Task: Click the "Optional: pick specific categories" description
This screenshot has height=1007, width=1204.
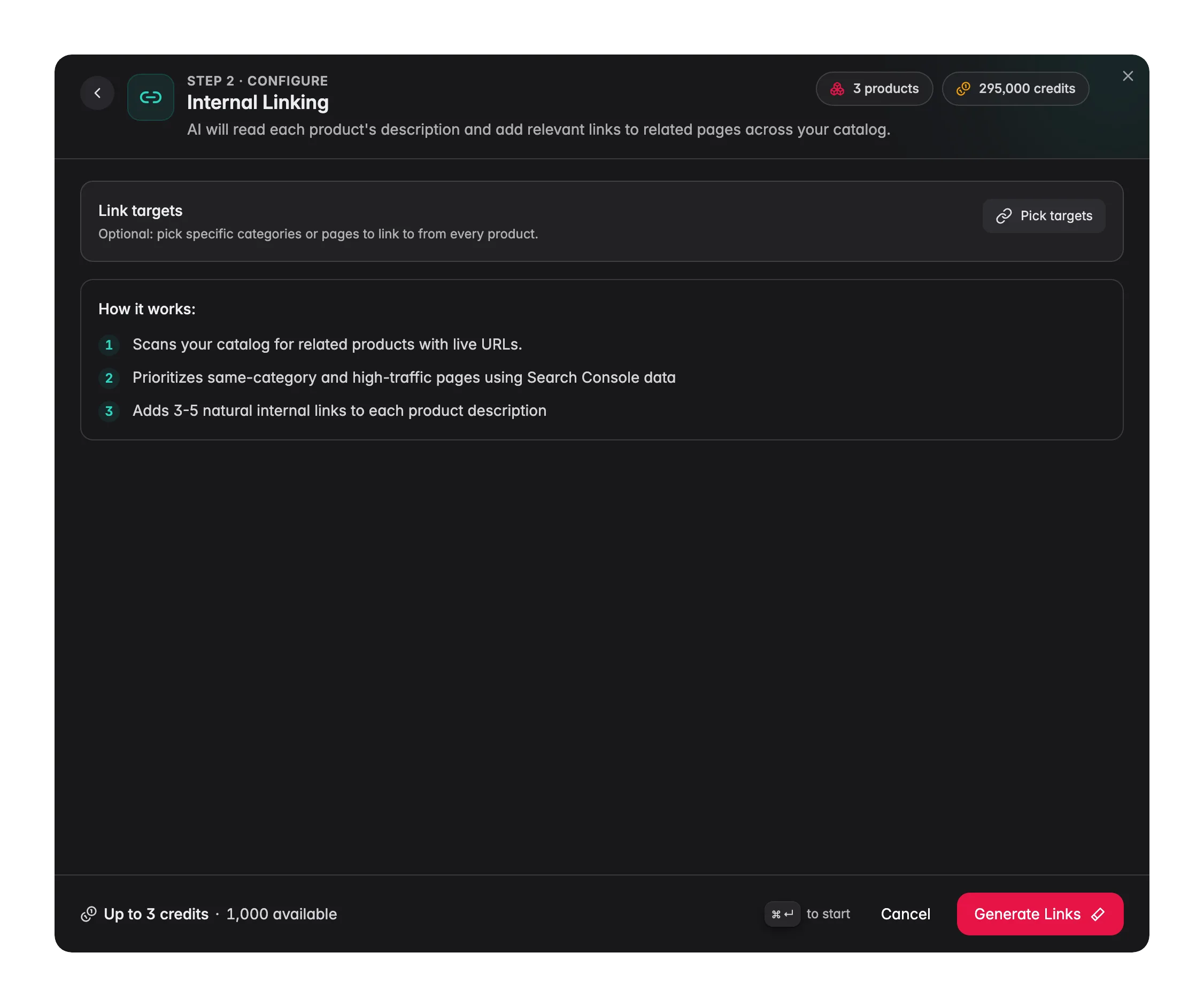Action: pos(318,234)
